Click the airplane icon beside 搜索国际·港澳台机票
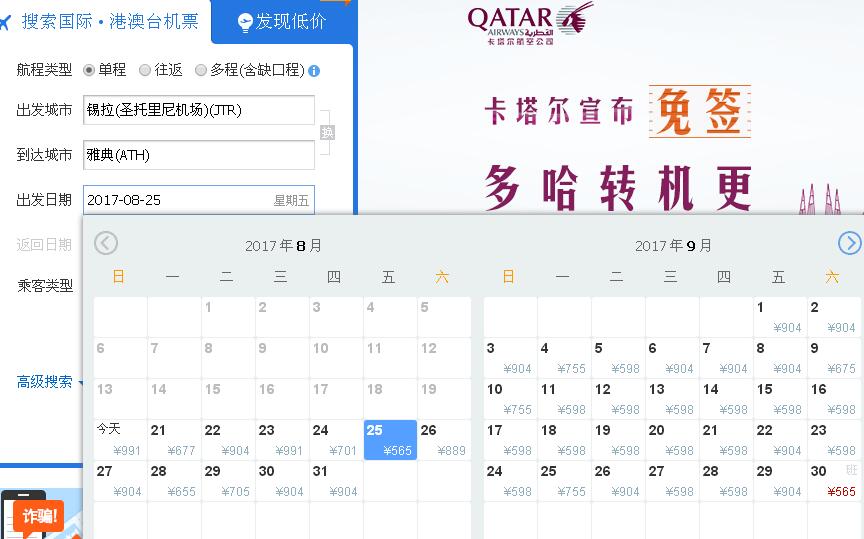 (x=5, y=23)
